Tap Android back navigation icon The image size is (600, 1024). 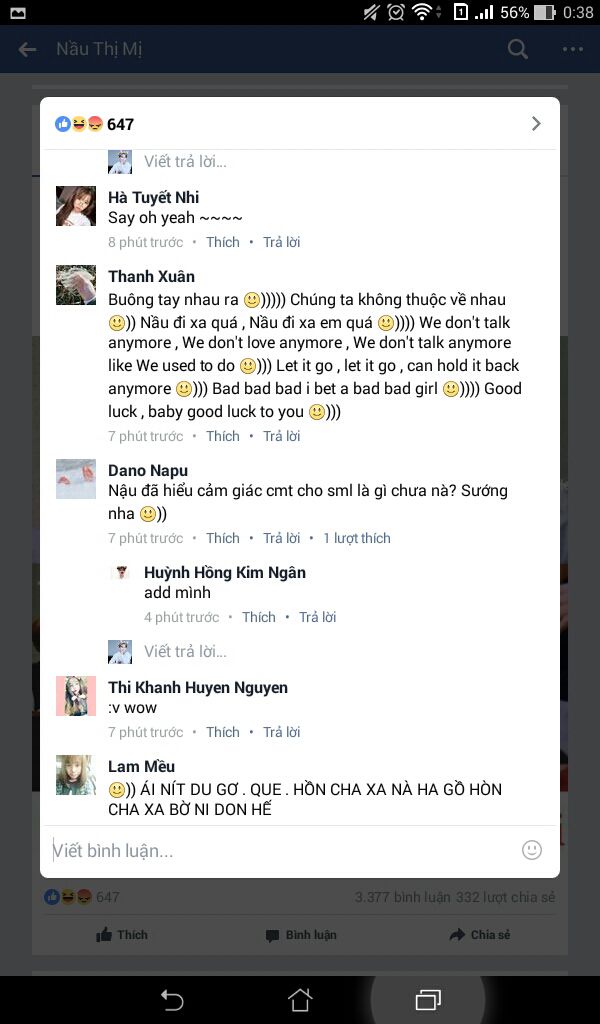[x=172, y=1000]
